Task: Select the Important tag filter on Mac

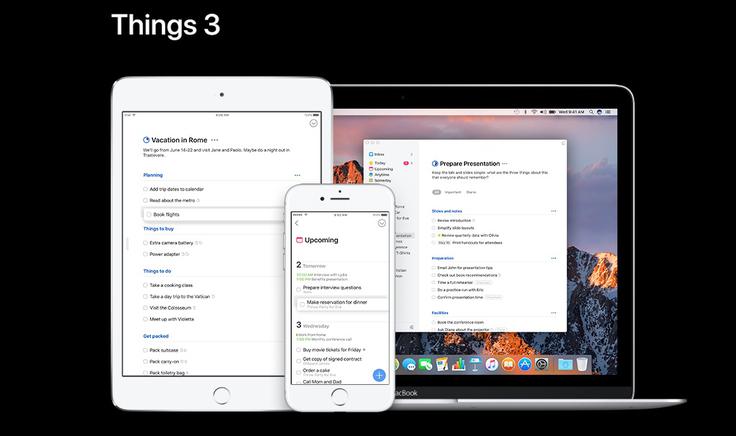Action: [453, 192]
